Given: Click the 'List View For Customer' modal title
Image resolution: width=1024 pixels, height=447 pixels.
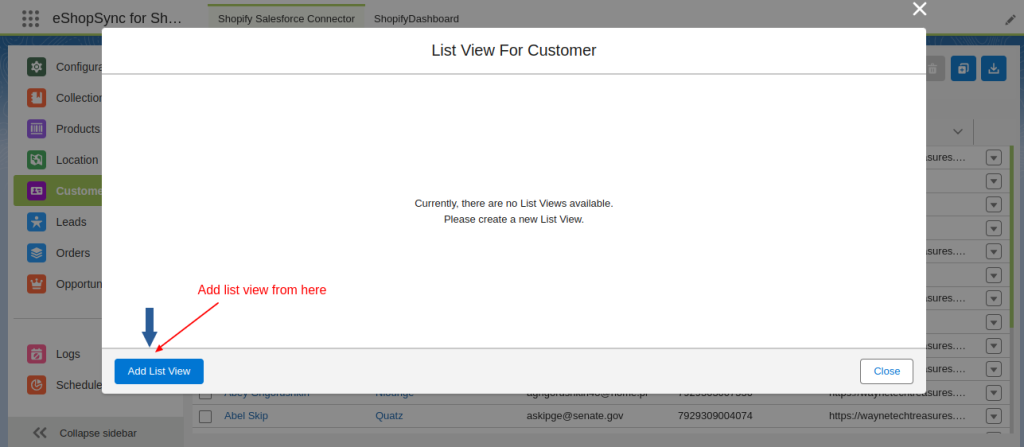Looking at the screenshot, I should coord(513,50).
